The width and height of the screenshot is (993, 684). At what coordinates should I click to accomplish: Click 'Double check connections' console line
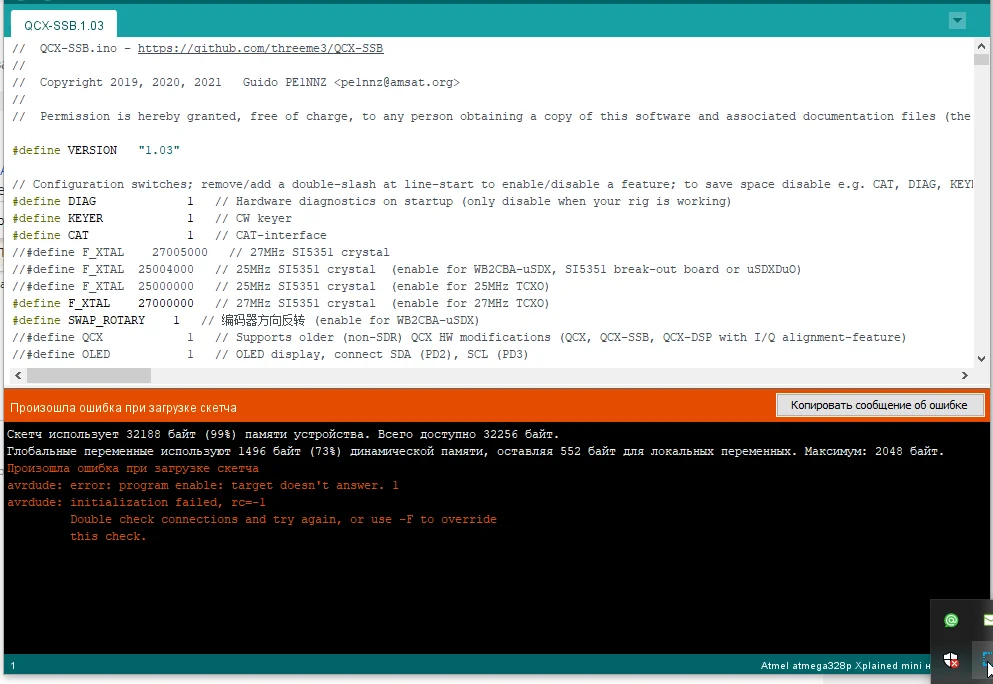283,519
